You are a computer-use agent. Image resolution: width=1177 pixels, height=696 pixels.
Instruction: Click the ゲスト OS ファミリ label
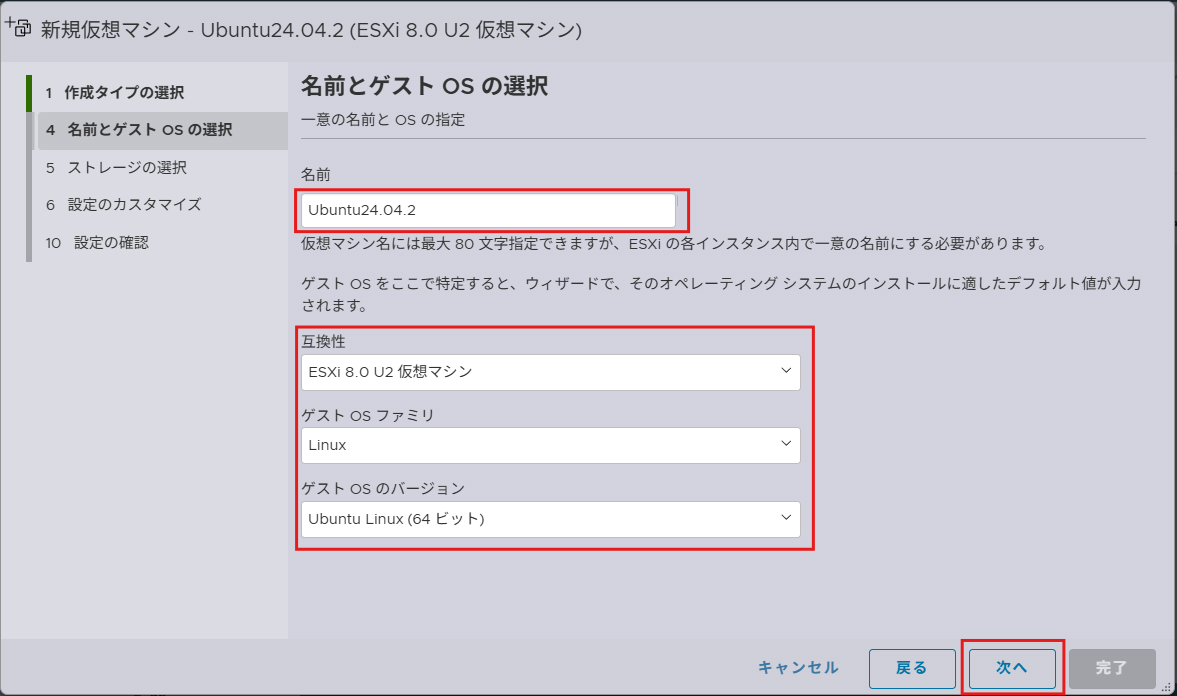coord(368,415)
